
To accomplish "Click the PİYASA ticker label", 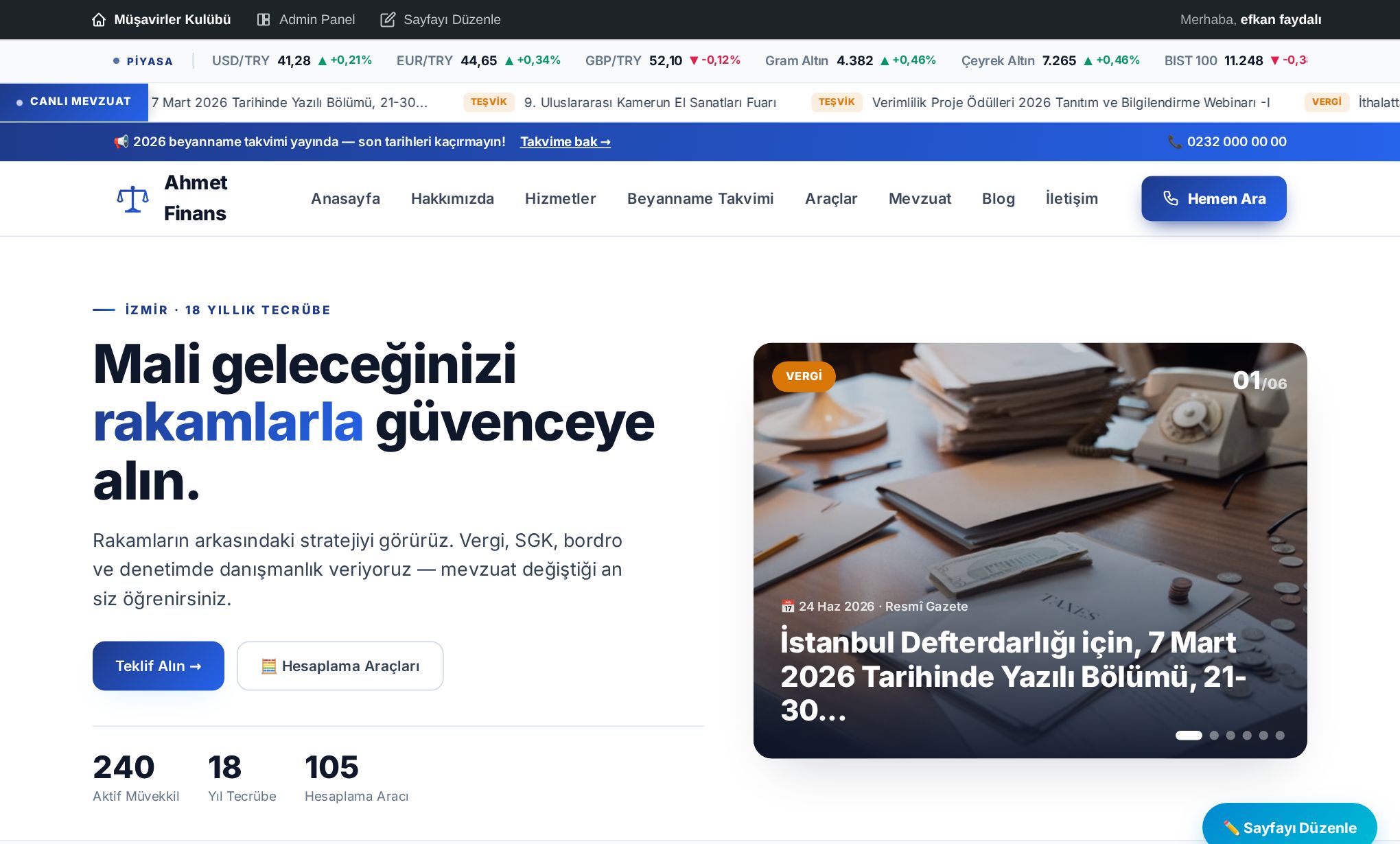I will point(150,61).
